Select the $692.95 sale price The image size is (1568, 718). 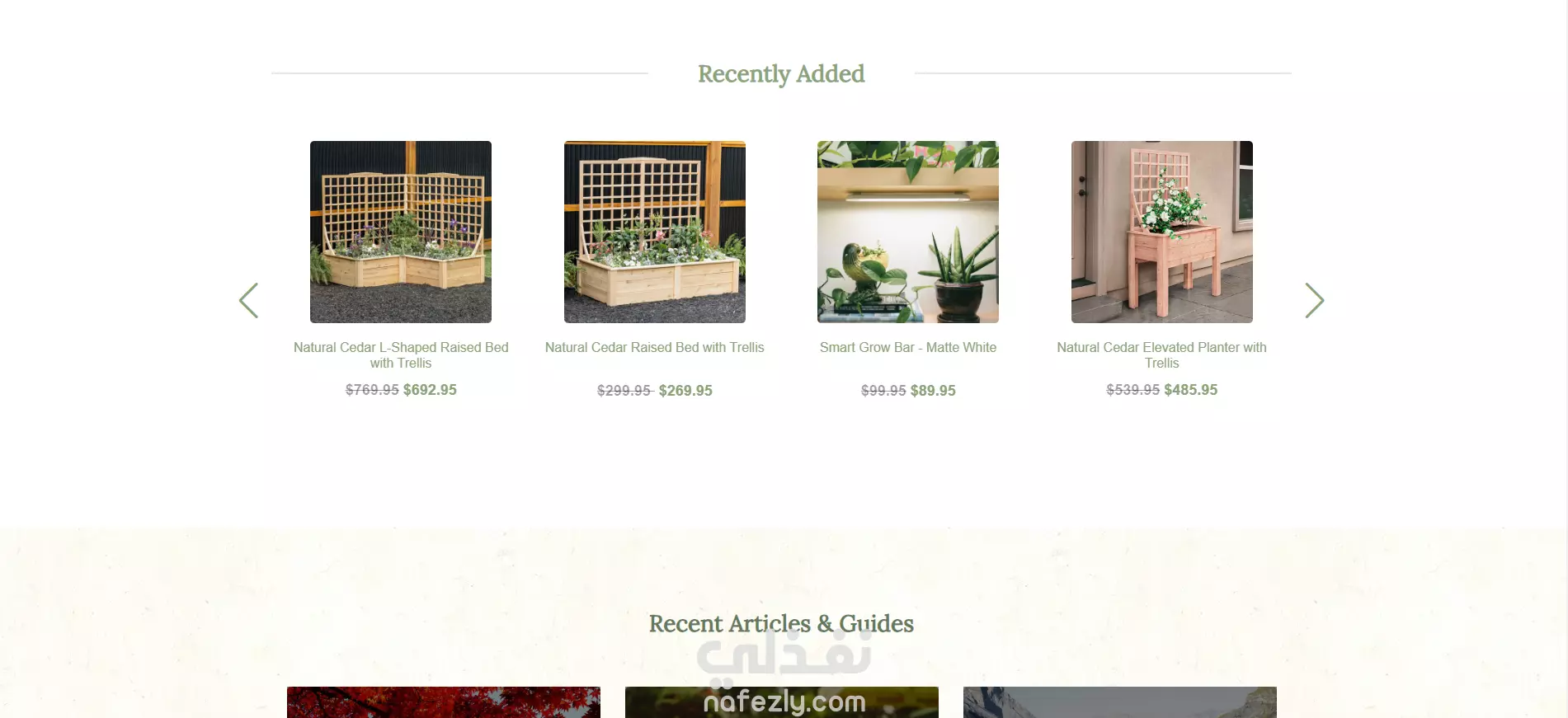(x=430, y=390)
